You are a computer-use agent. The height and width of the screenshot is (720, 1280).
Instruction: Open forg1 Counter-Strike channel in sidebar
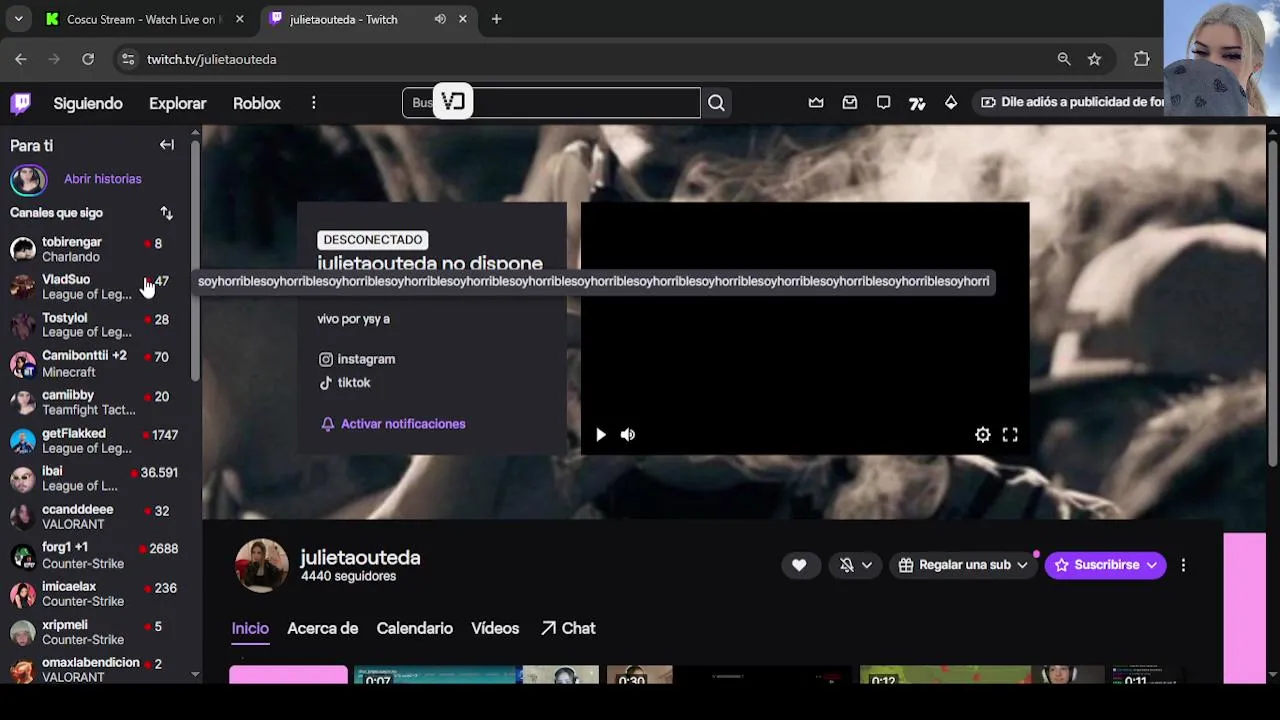(95, 555)
